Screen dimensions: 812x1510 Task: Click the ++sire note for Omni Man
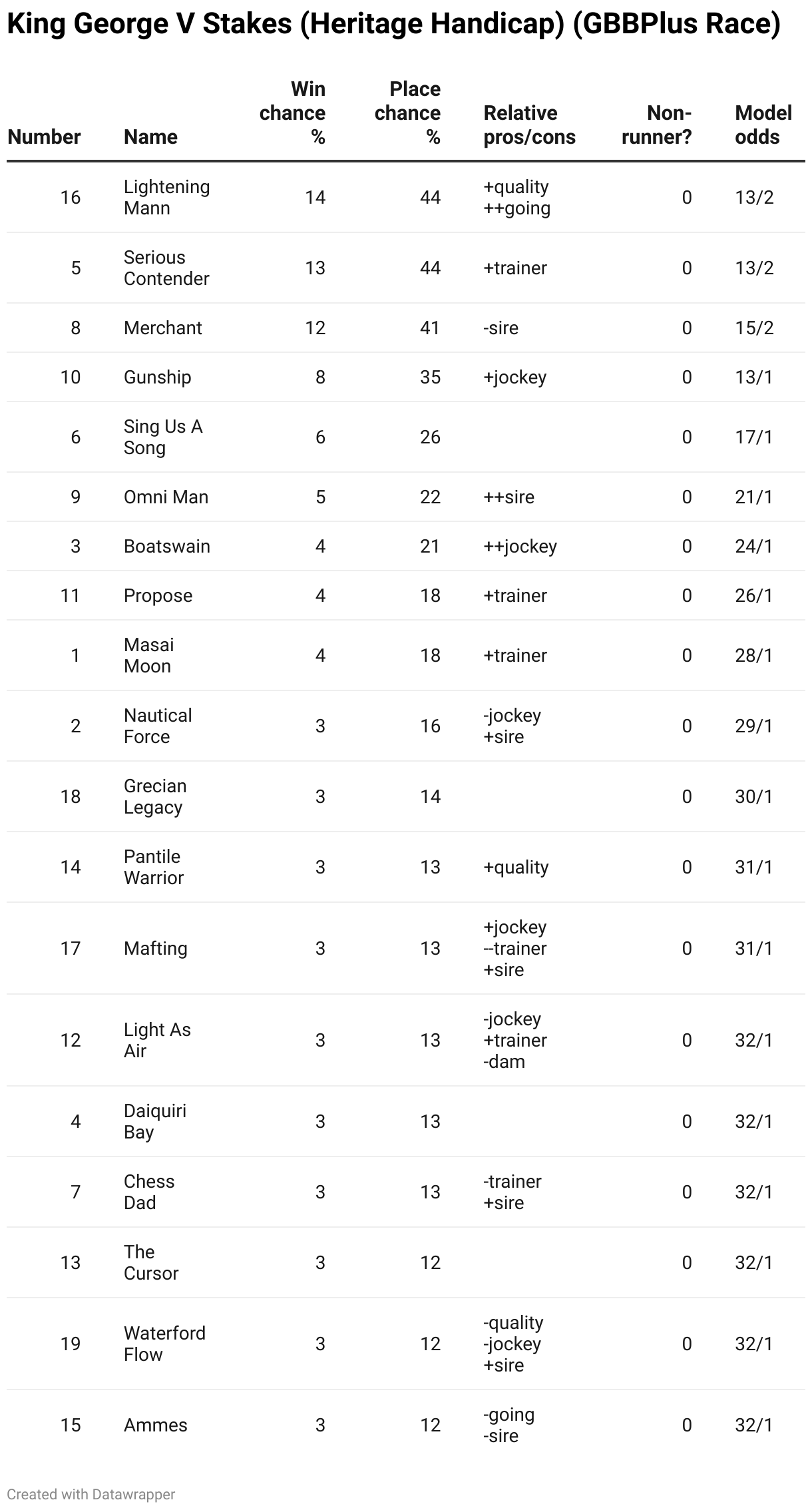coord(509,497)
